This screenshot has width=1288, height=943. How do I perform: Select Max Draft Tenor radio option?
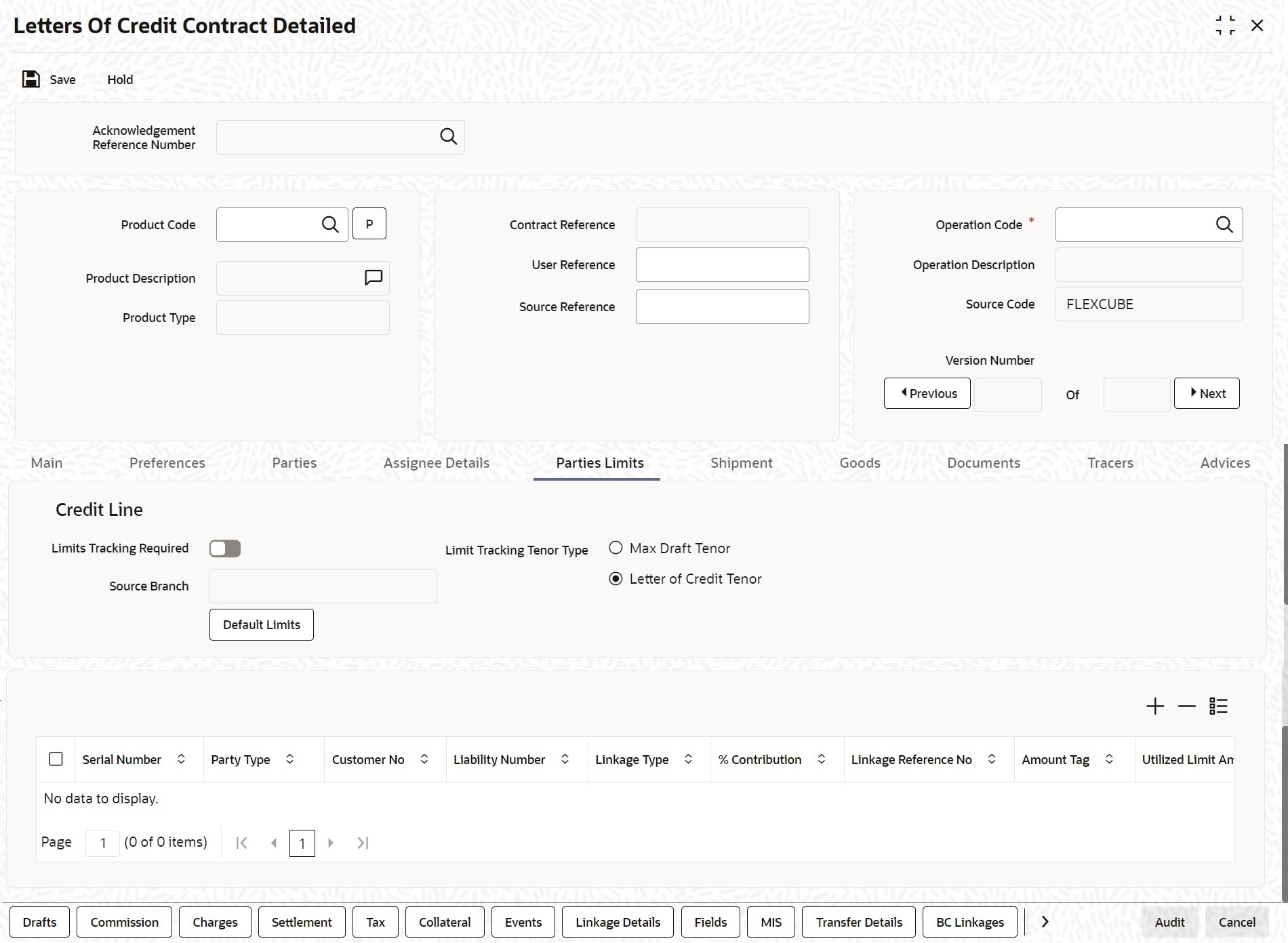tap(616, 548)
